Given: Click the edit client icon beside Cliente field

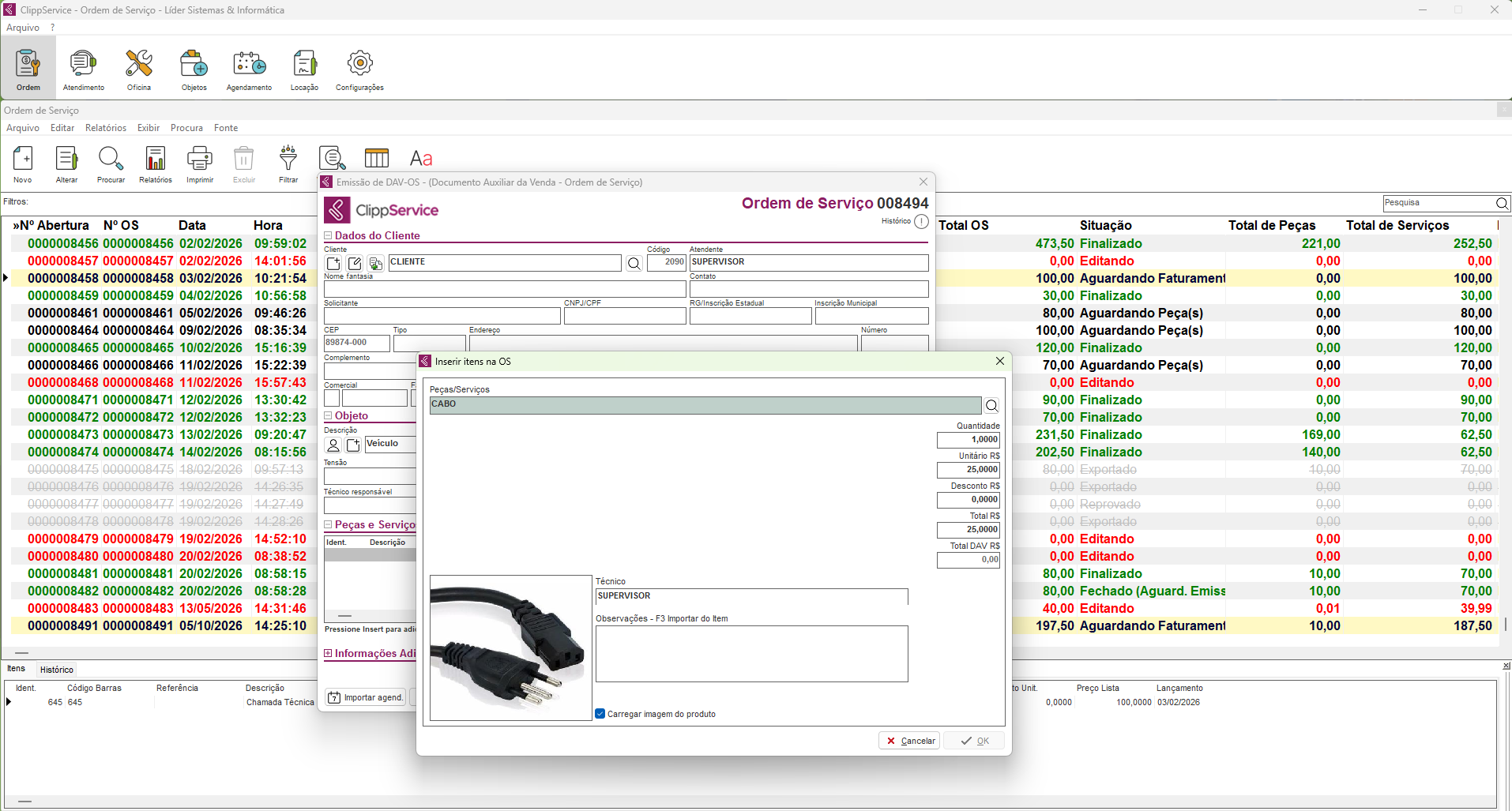Looking at the screenshot, I should click(x=355, y=263).
